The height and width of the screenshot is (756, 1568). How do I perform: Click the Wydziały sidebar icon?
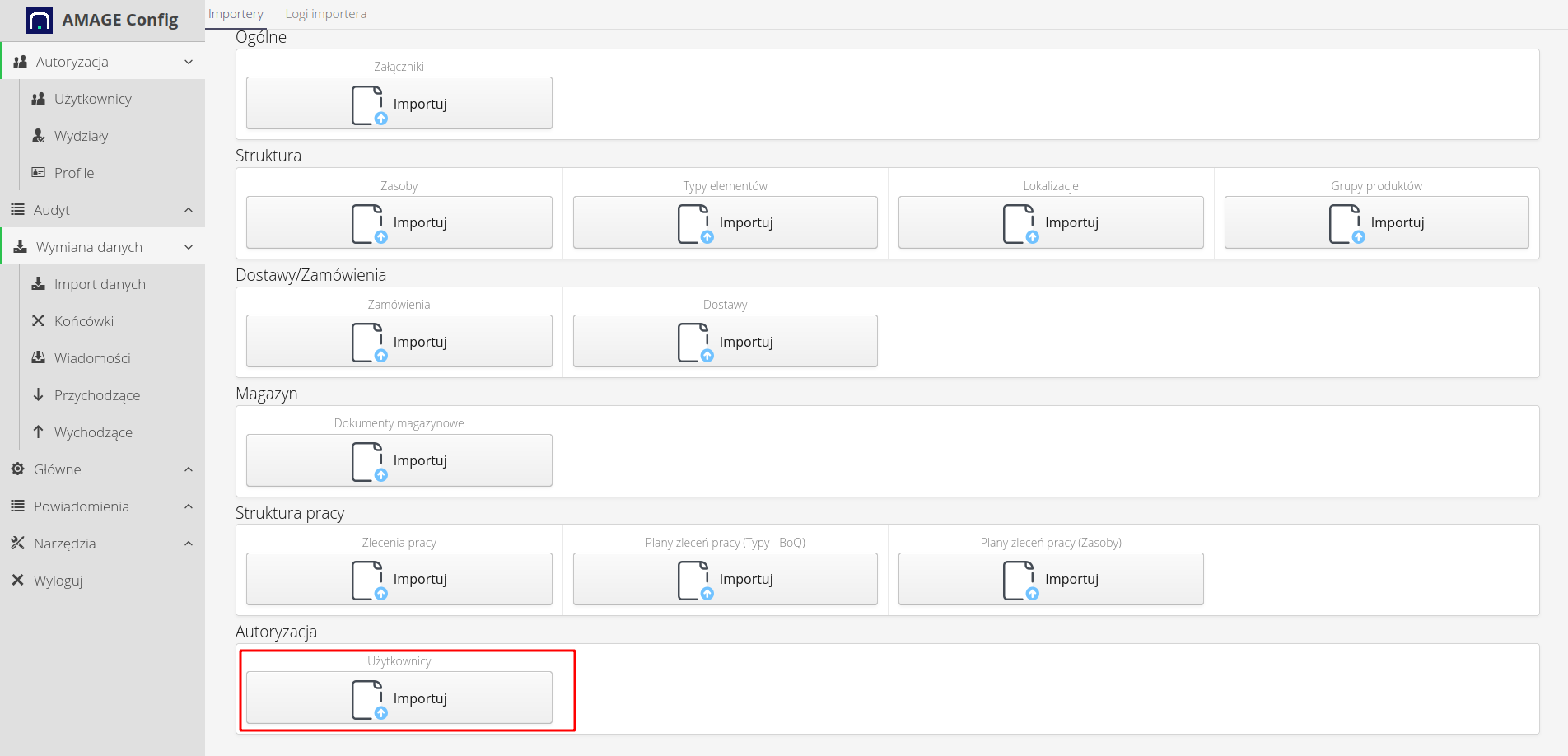coord(38,136)
